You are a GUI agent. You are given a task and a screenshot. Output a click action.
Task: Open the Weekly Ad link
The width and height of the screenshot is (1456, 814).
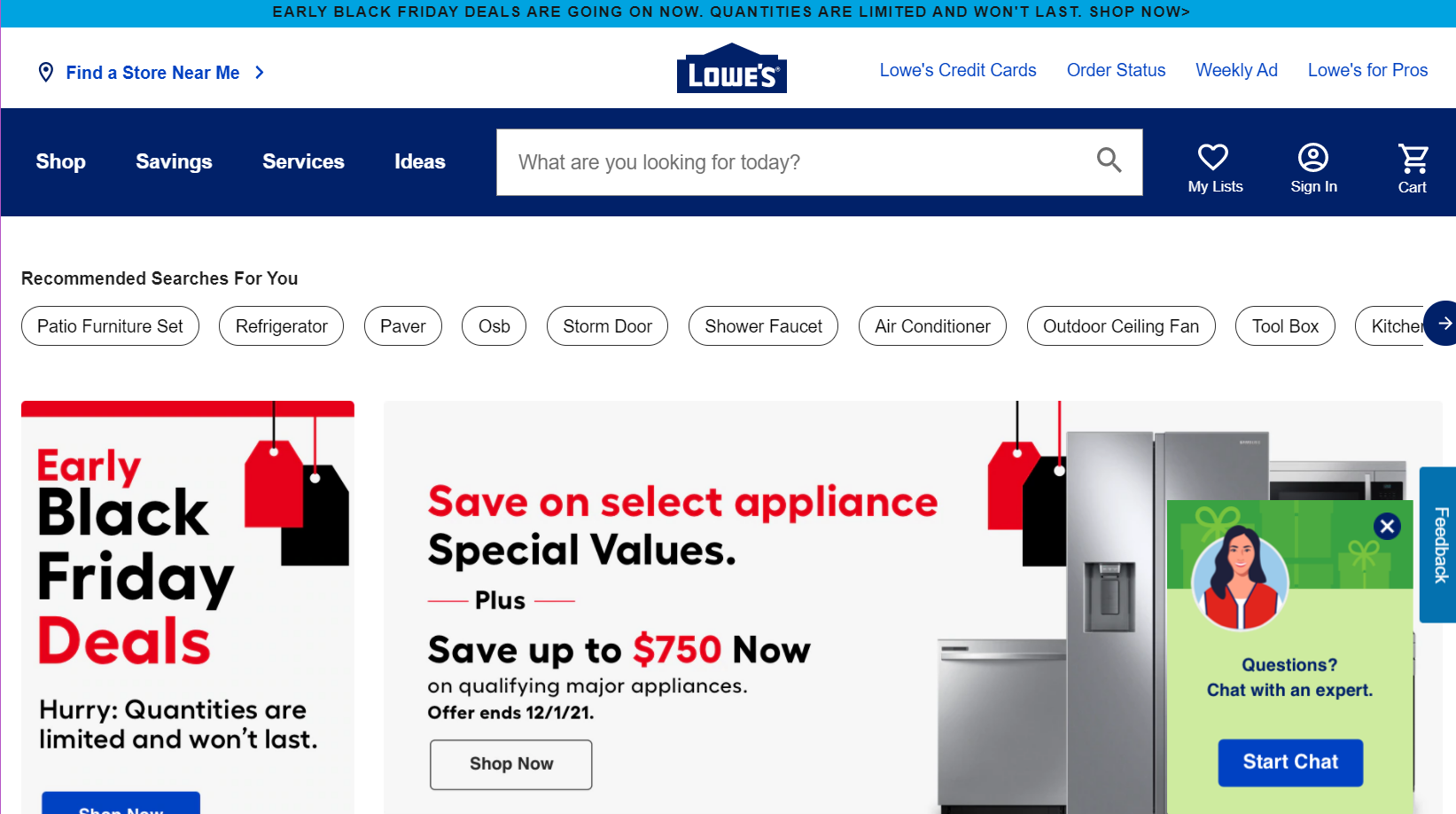point(1236,70)
